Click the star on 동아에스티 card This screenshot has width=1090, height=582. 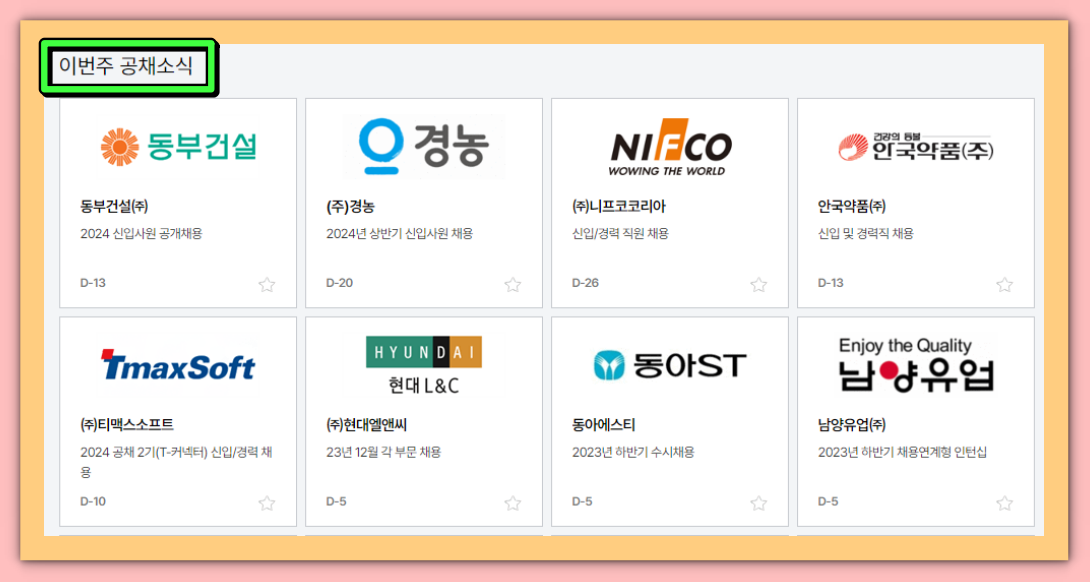coord(758,503)
